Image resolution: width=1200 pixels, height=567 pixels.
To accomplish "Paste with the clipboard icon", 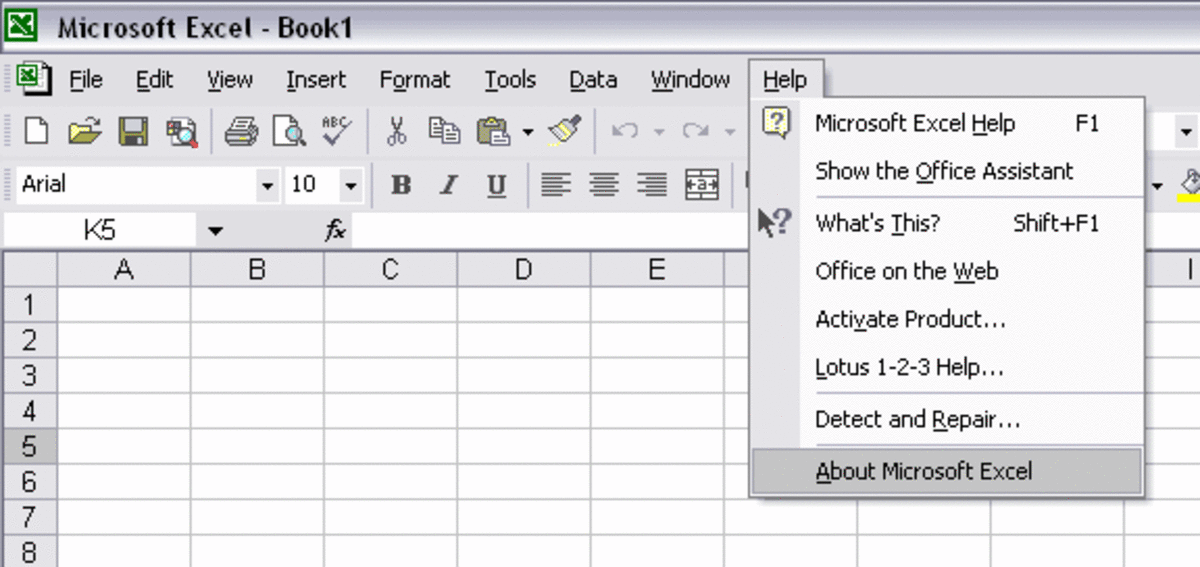I will 493,131.
